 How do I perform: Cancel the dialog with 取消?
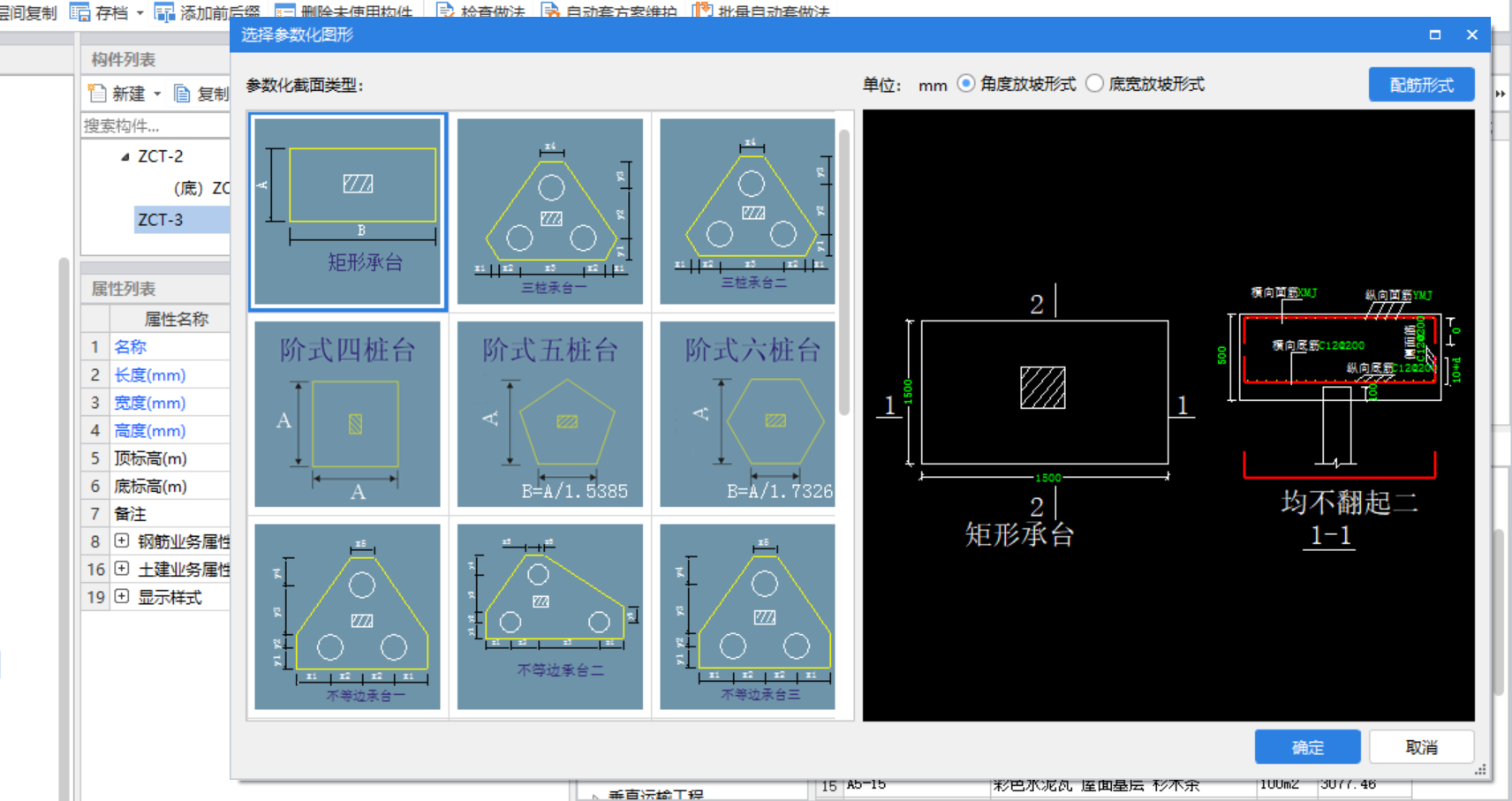pos(1421,747)
